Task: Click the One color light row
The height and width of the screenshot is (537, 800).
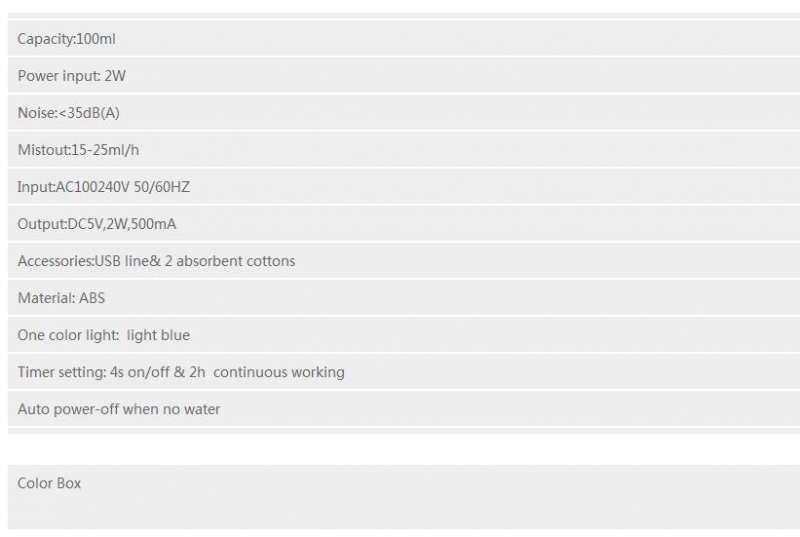Action: (404, 335)
